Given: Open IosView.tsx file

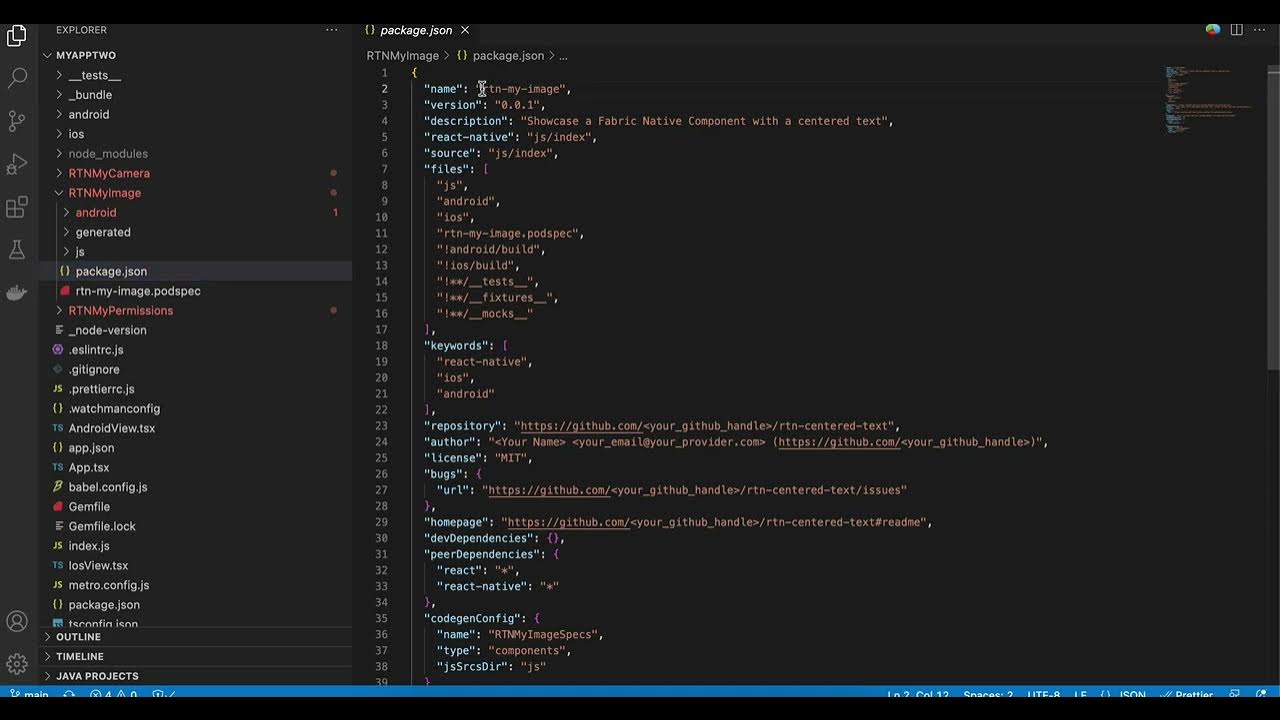Looking at the screenshot, I should point(98,565).
